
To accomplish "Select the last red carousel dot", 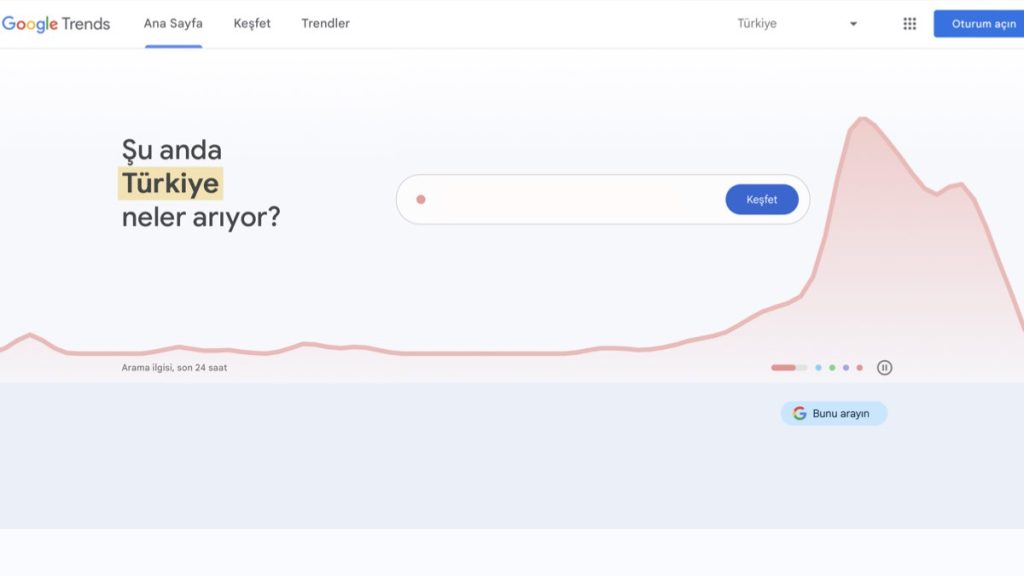I will (x=860, y=368).
